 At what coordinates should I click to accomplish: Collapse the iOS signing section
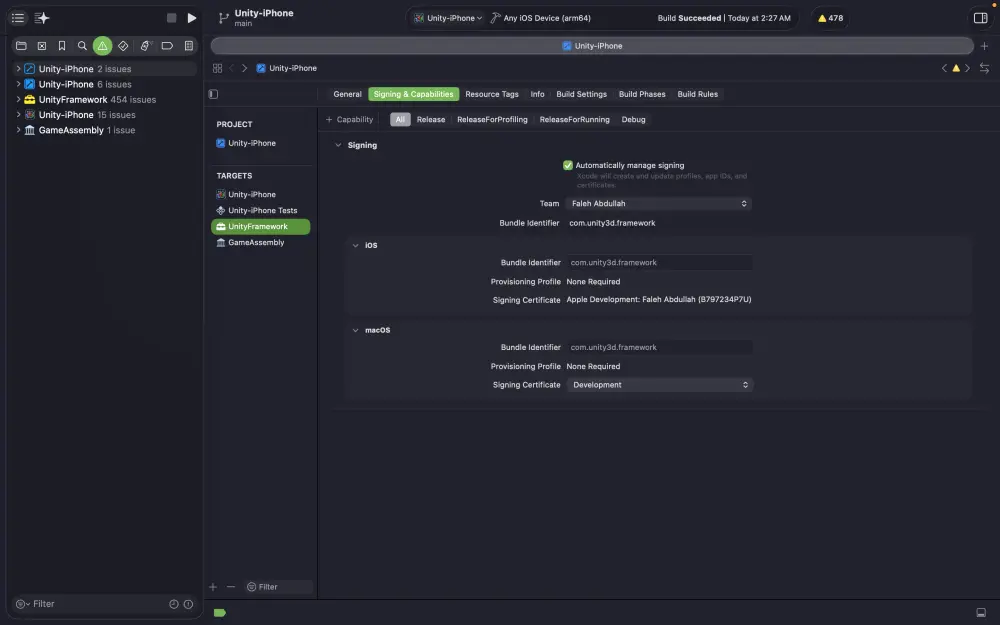tap(355, 246)
